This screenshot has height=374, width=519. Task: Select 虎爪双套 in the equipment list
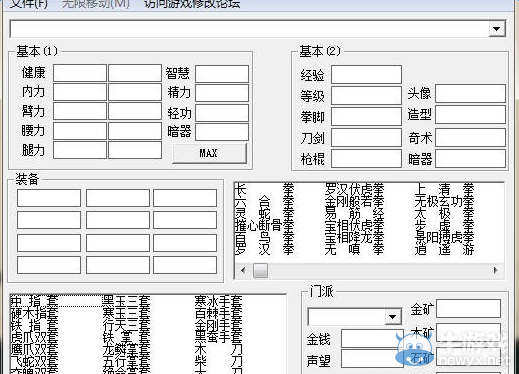click(x=34, y=338)
